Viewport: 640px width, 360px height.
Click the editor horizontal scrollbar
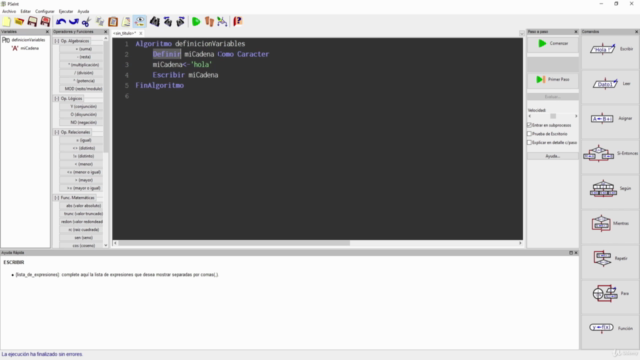pos(234,243)
